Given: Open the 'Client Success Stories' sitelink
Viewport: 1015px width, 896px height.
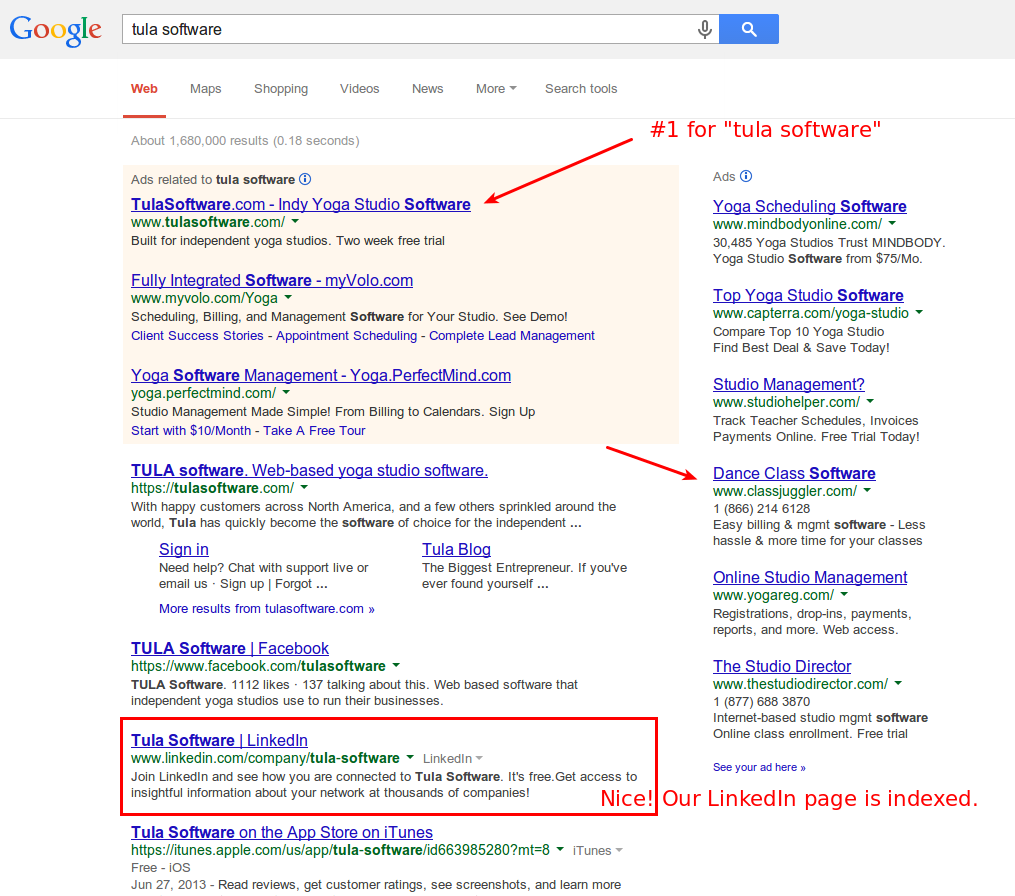Looking at the screenshot, I should pos(197,335).
